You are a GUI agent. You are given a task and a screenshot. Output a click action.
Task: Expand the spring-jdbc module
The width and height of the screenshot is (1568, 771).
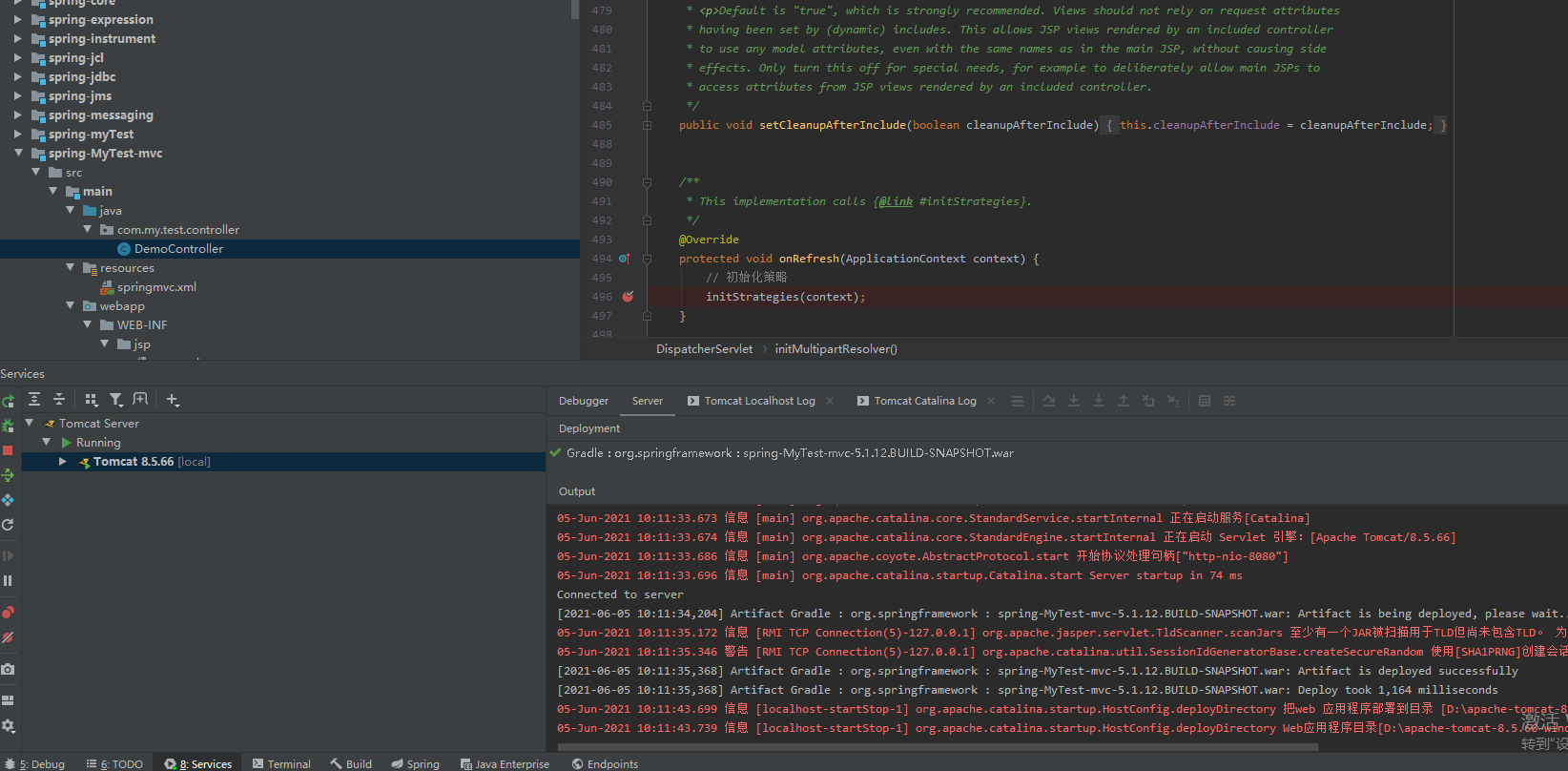(x=18, y=76)
